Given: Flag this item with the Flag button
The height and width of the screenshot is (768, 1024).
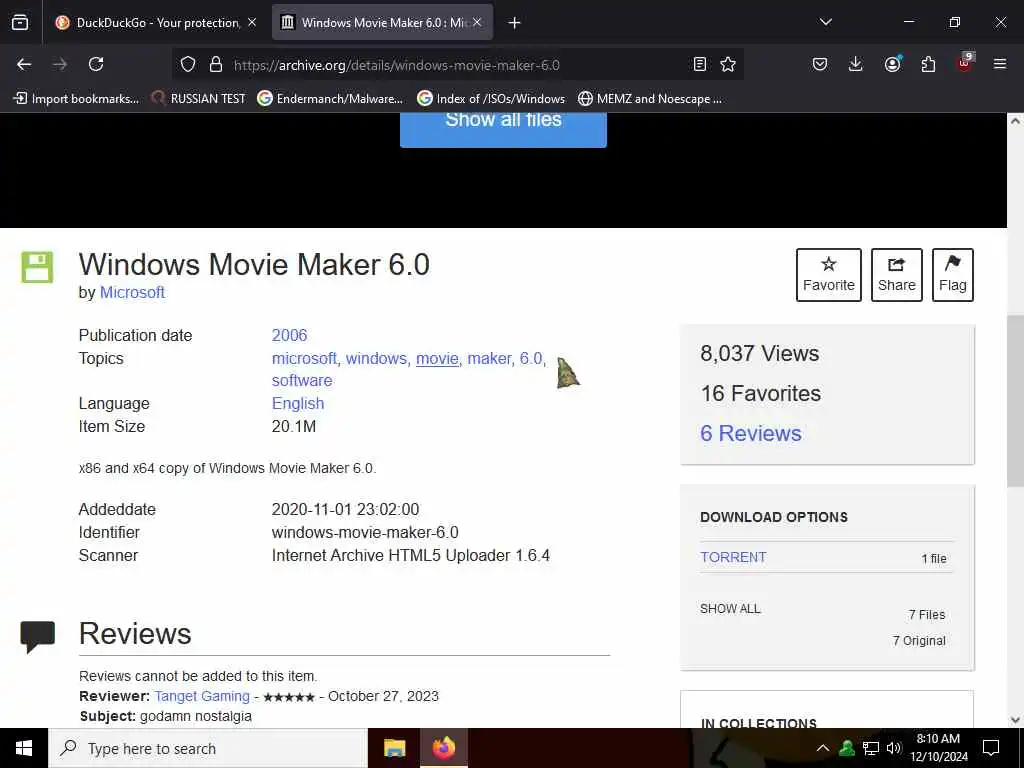Looking at the screenshot, I should [x=953, y=275].
